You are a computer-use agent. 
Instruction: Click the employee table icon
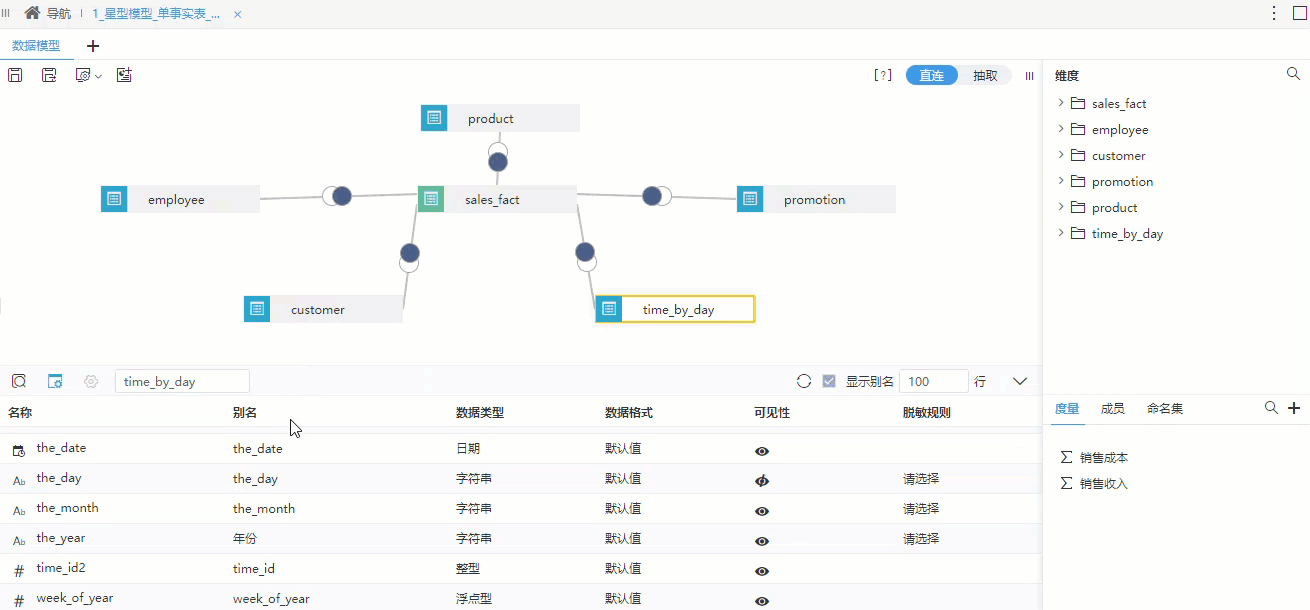point(114,199)
